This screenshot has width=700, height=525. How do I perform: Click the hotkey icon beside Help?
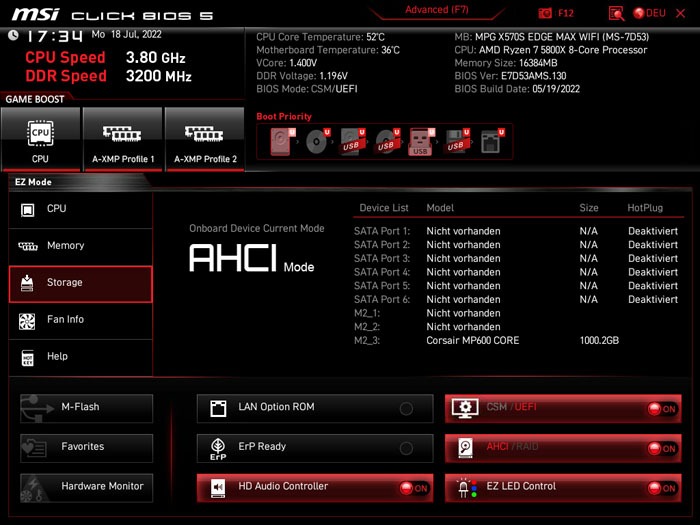coord(28,358)
